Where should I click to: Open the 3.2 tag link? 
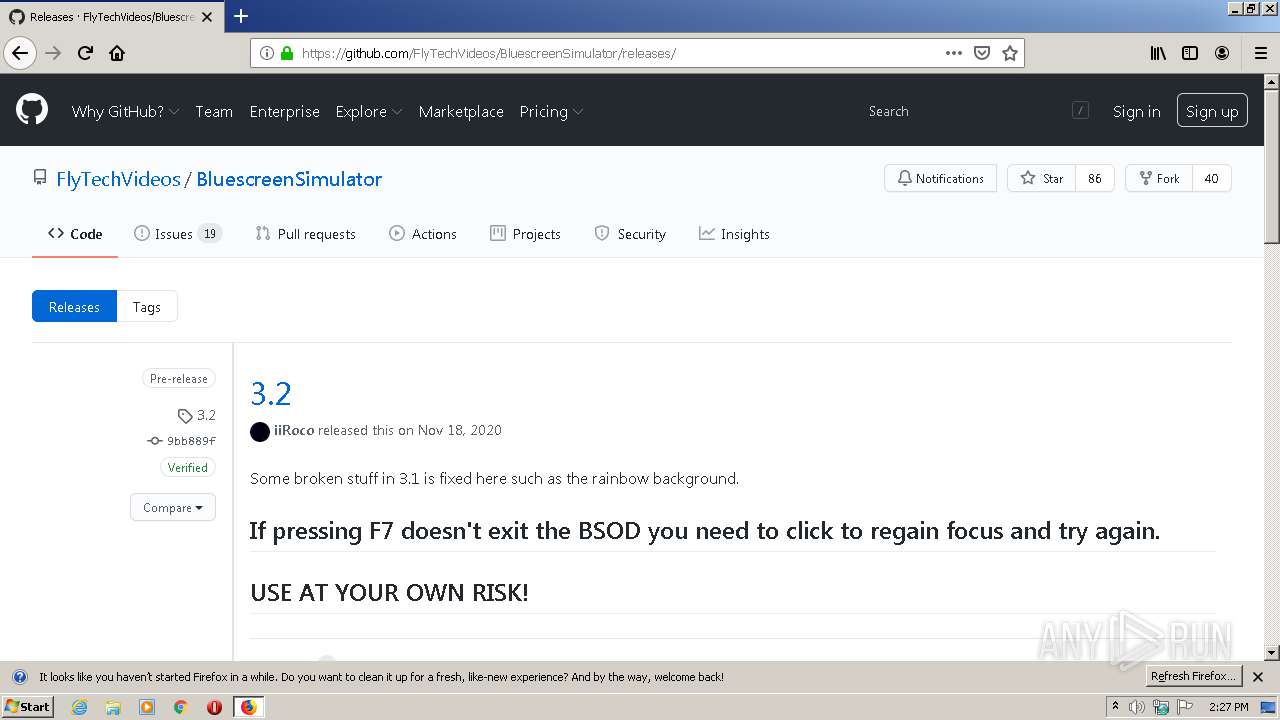(x=197, y=415)
